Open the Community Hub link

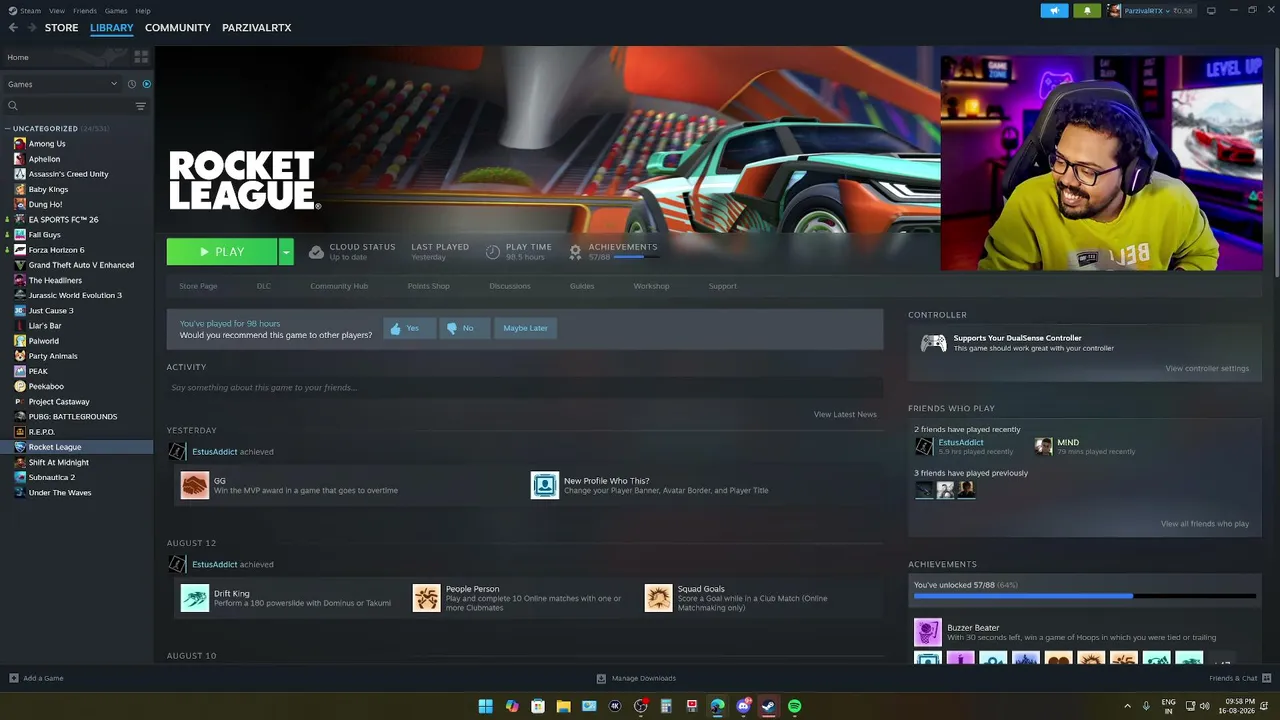[339, 286]
